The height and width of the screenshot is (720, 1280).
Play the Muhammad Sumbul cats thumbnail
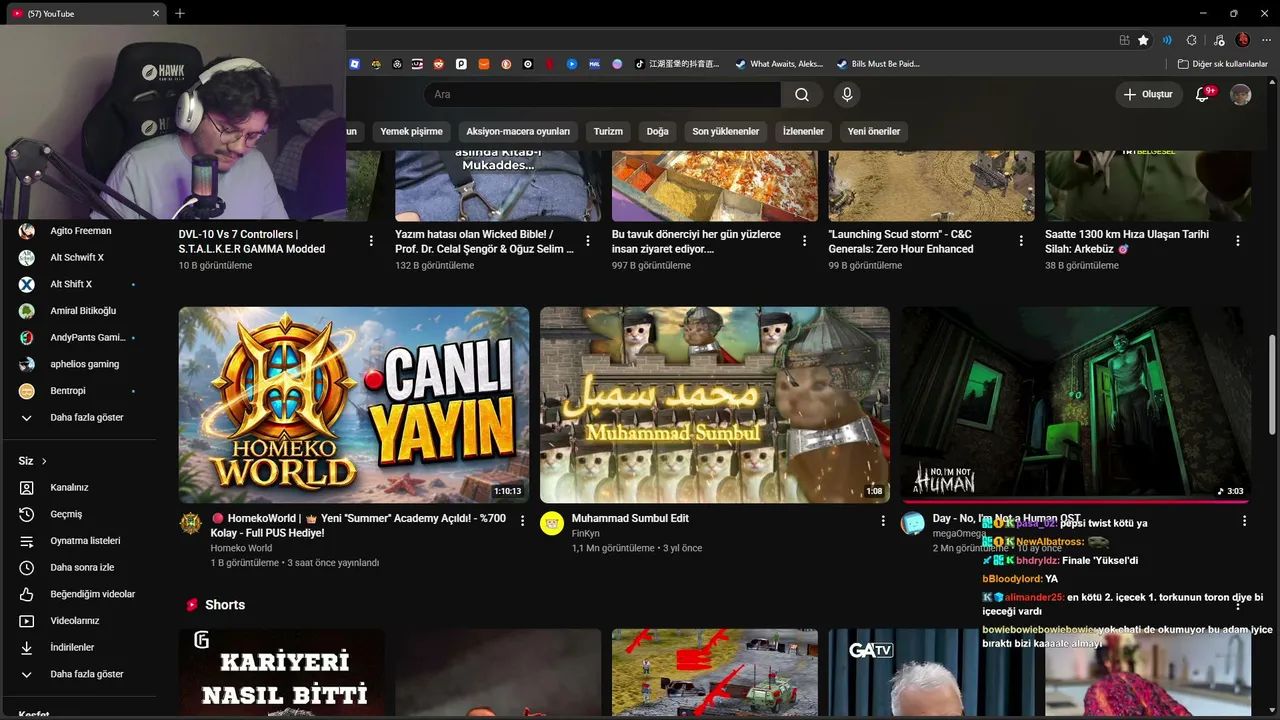pyautogui.click(x=715, y=405)
